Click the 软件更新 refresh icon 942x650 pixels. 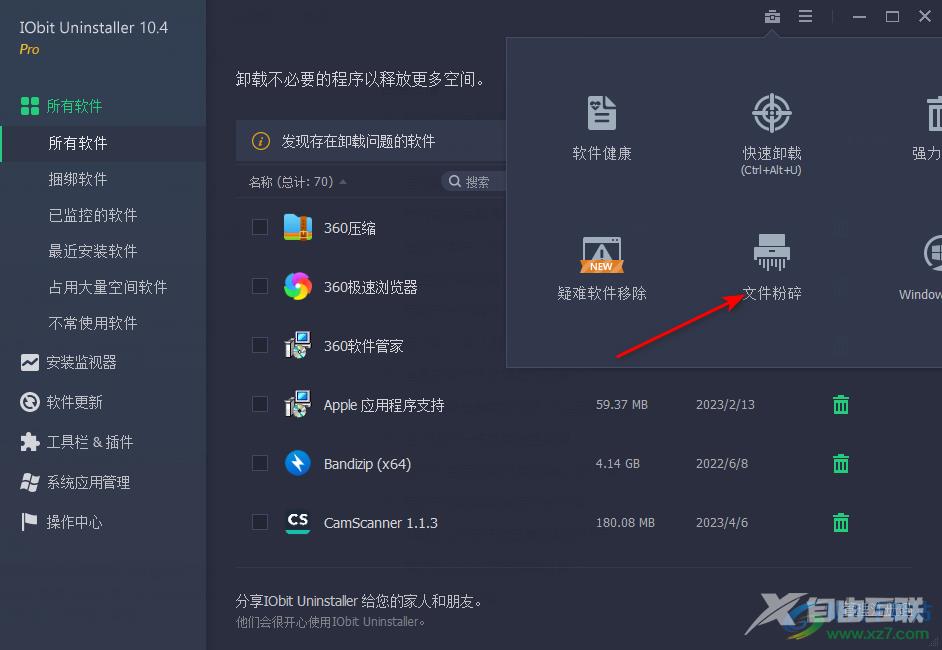coord(29,402)
